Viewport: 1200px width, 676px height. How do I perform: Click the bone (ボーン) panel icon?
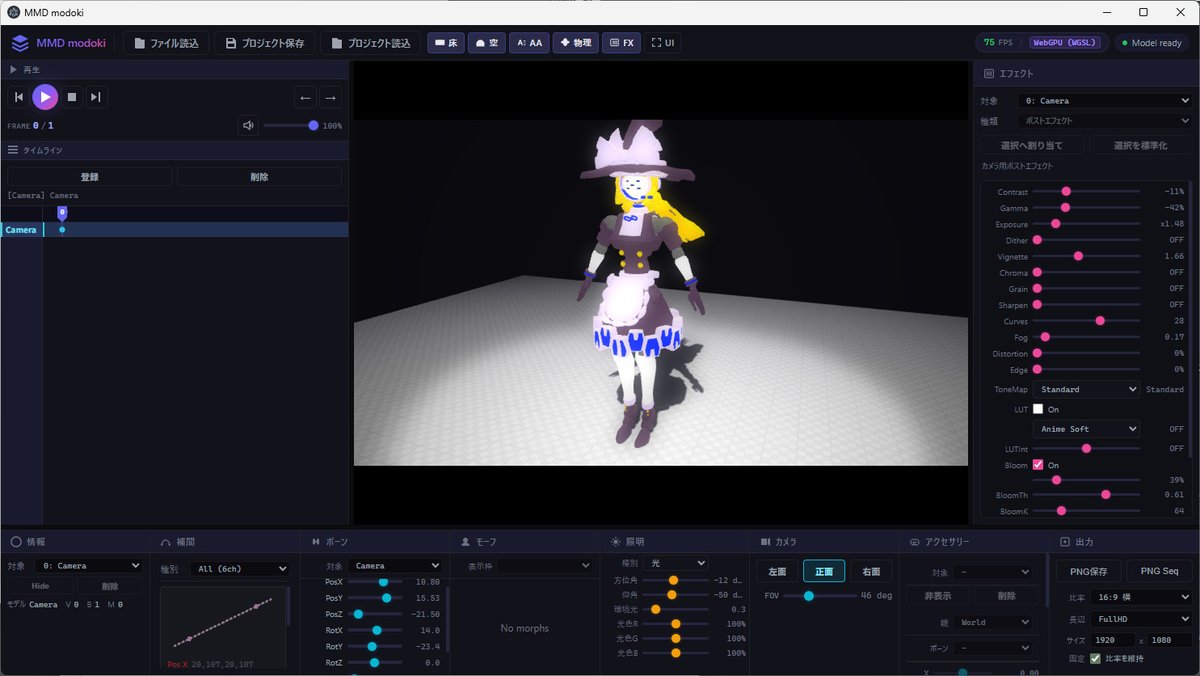(316, 541)
